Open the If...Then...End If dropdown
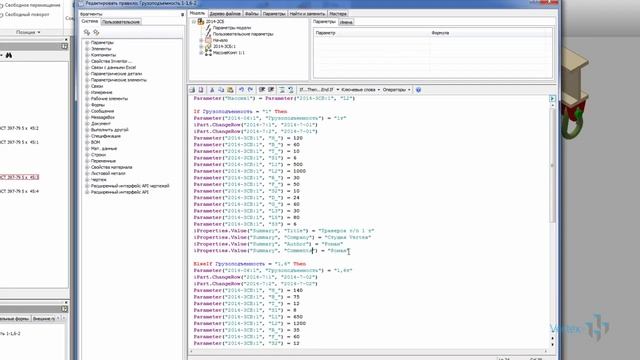This screenshot has height=360, width=640. point(319,90)
